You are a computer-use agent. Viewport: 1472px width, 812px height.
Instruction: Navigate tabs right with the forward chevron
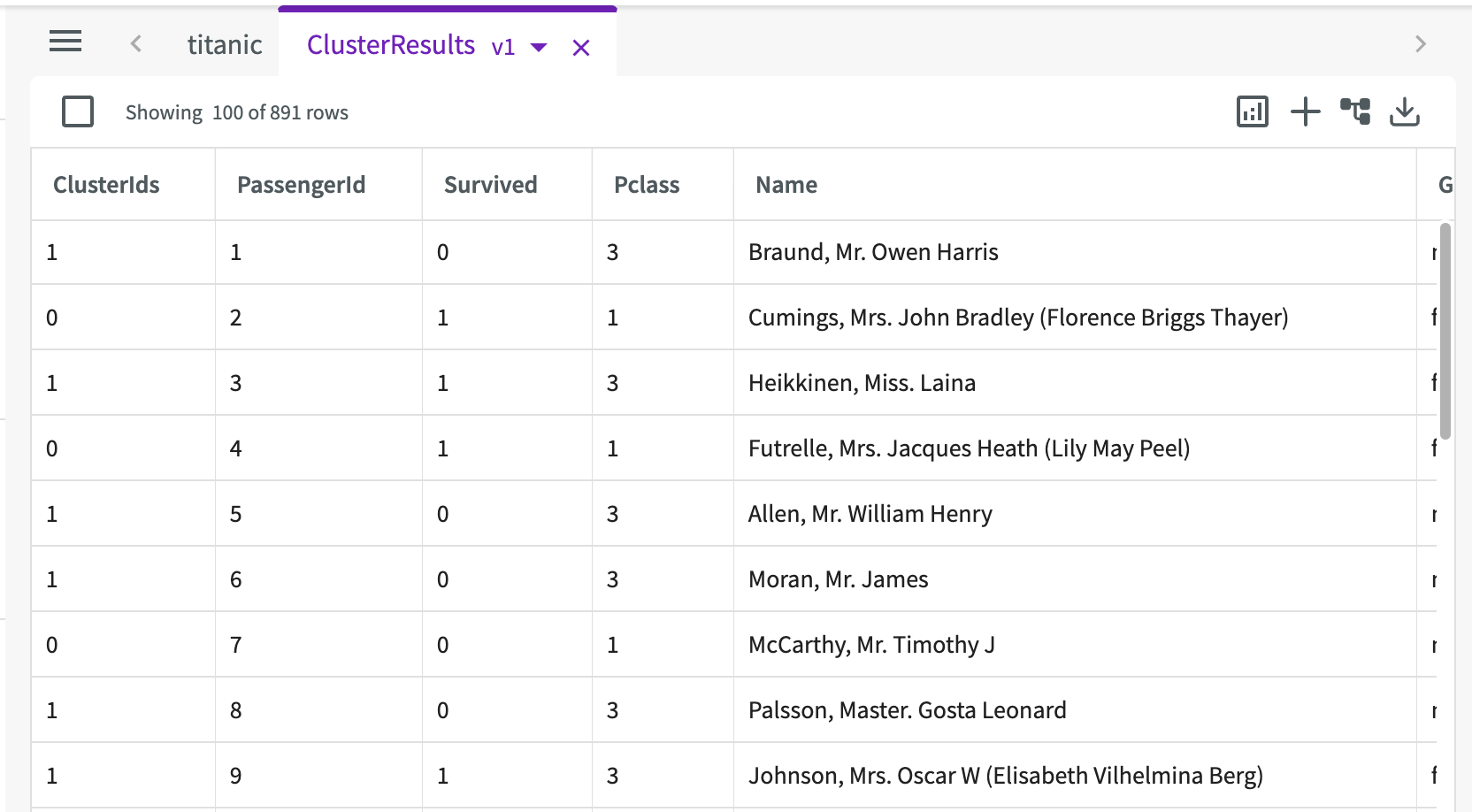pos(1421,43)
